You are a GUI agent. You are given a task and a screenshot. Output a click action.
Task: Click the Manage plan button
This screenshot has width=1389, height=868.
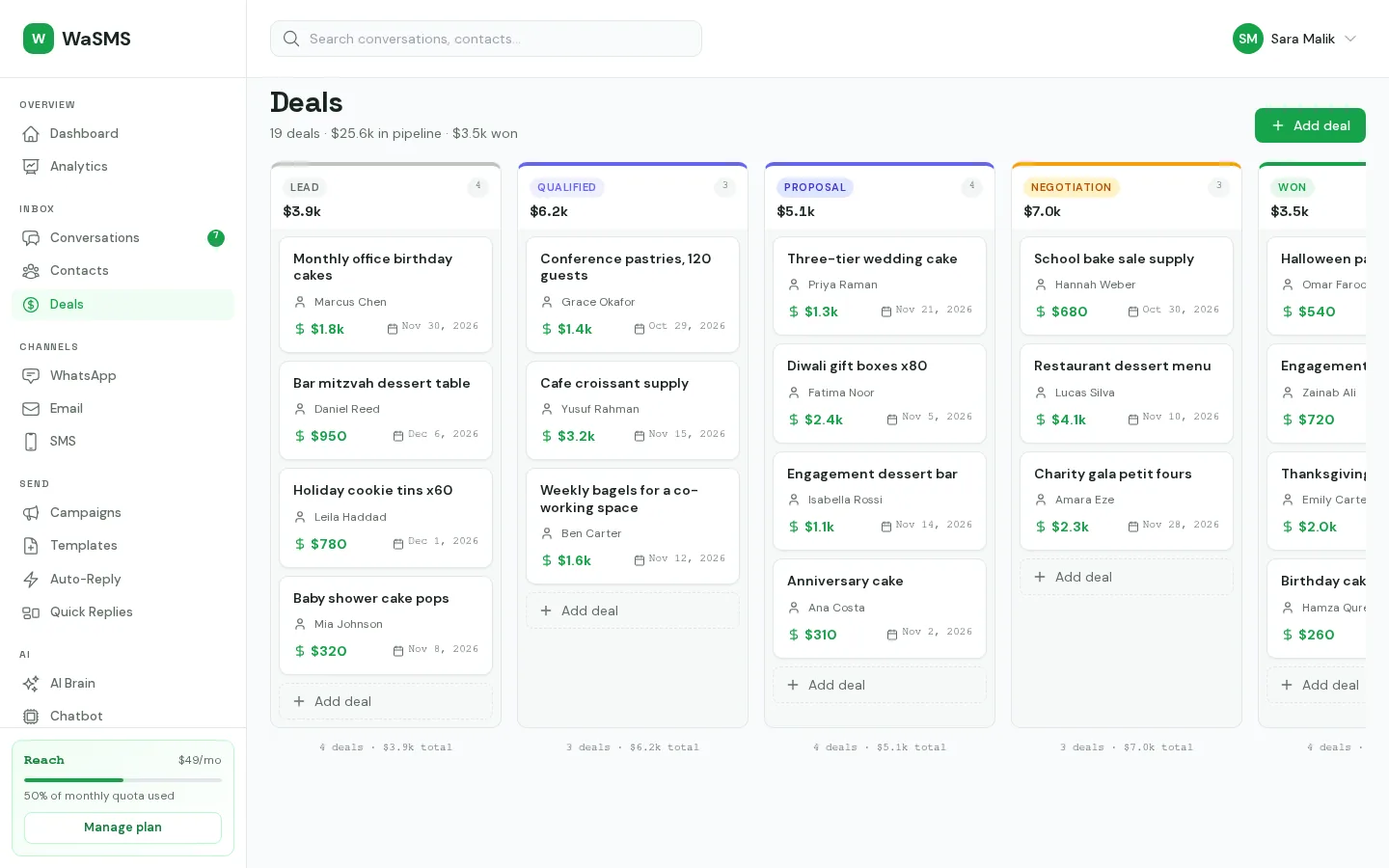[x=123, y=827]
